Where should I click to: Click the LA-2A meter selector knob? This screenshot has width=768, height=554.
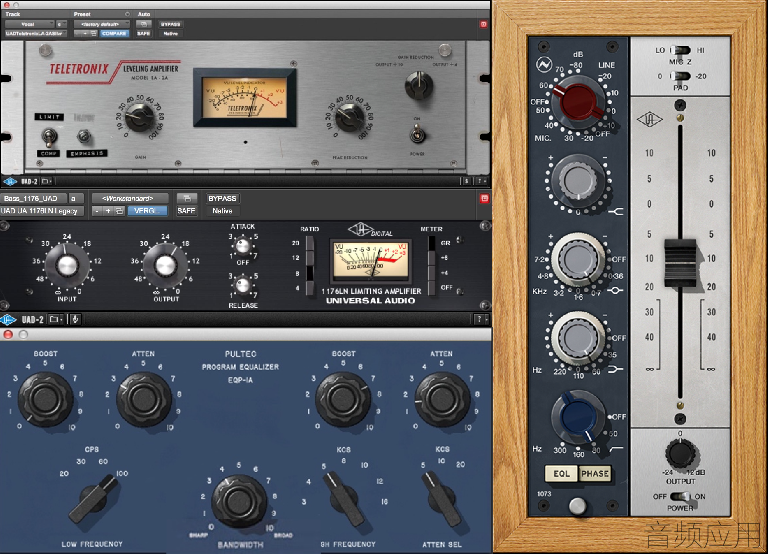[419, 85]
